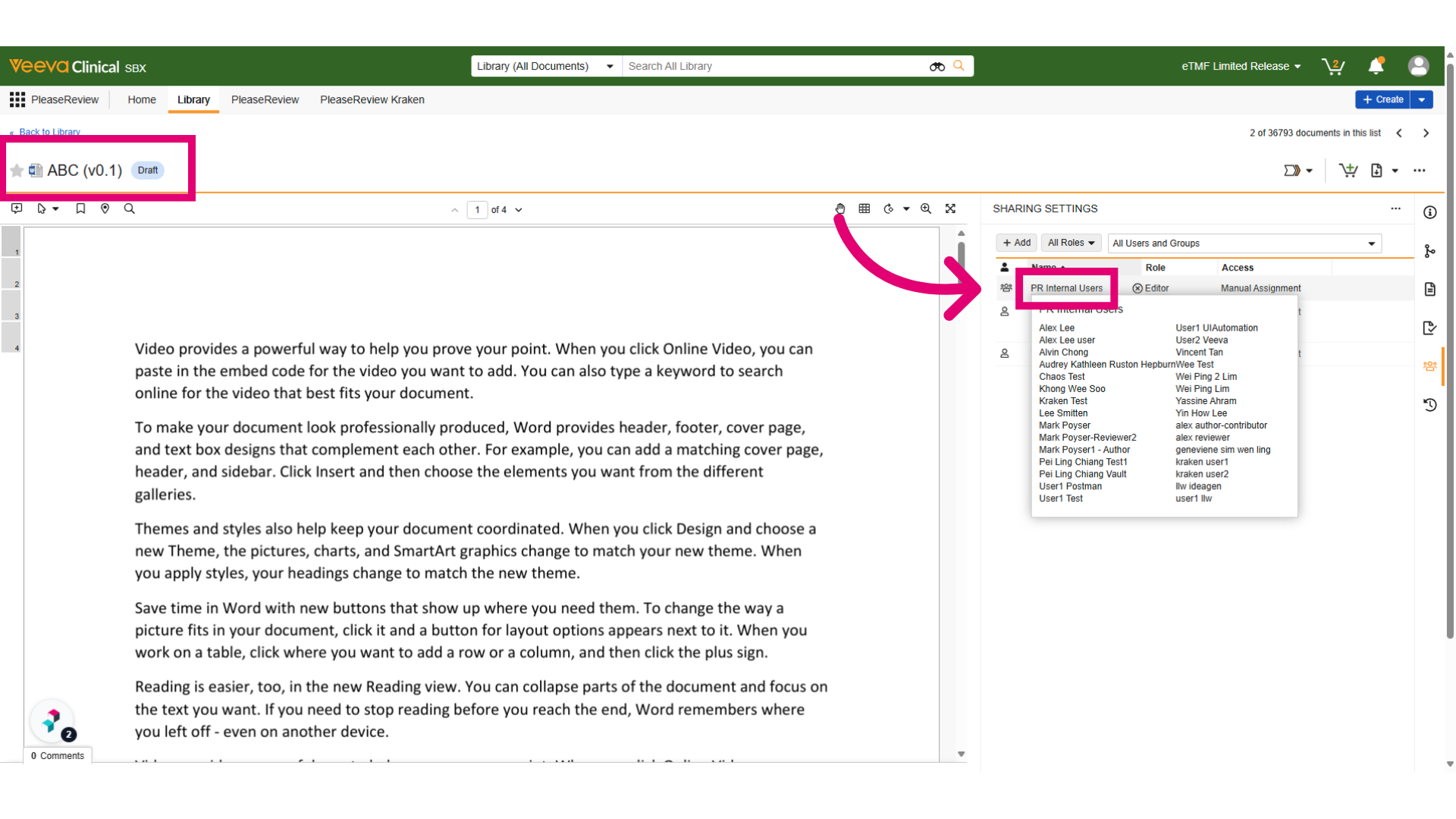Toggle fullscreen view of the document
Viewport: 1456px width, 819px height.
(950, 209)
